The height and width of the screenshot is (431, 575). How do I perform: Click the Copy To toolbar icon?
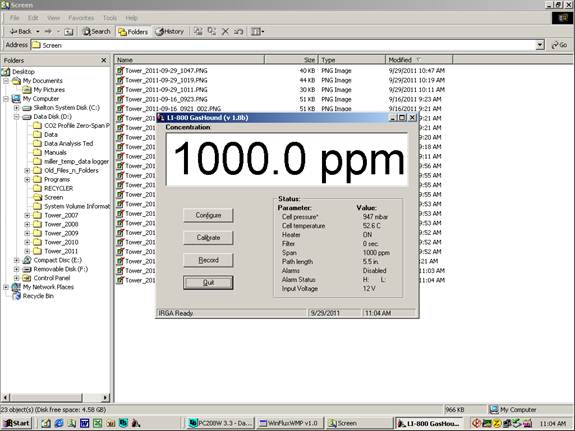coord(212,32)
